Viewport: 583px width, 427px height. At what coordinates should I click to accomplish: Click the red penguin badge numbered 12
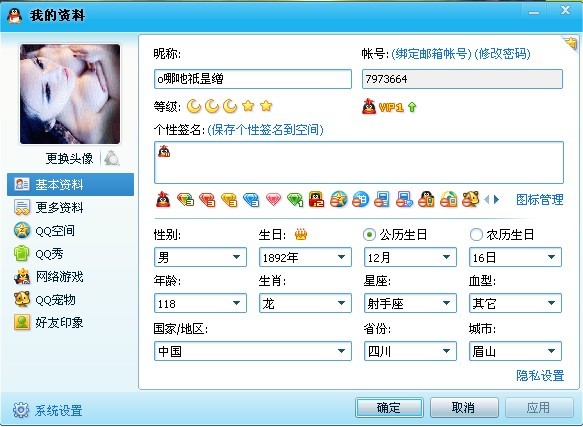coord(316,200)
